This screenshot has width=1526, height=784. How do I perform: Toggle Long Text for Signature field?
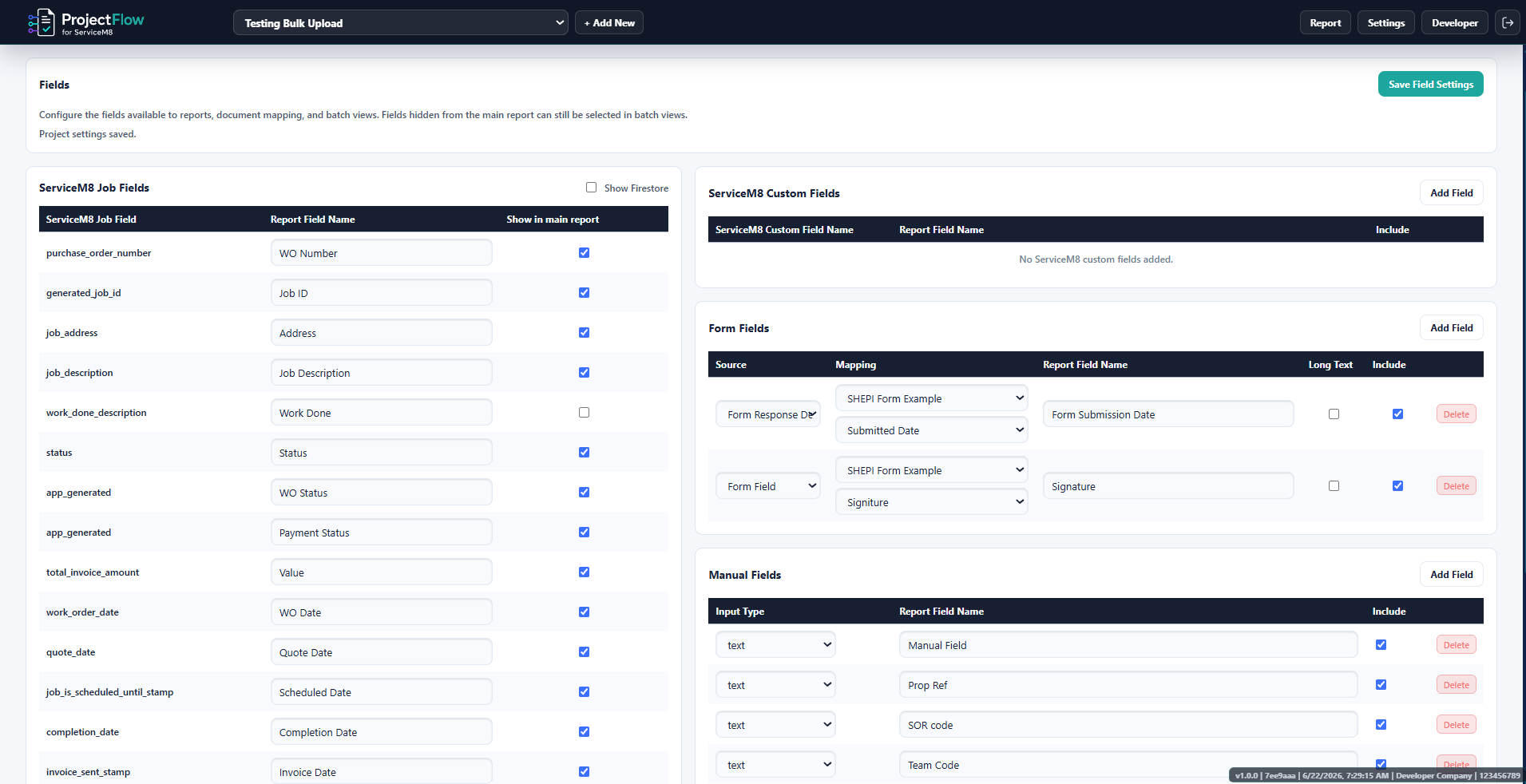tap(1334, 486)
